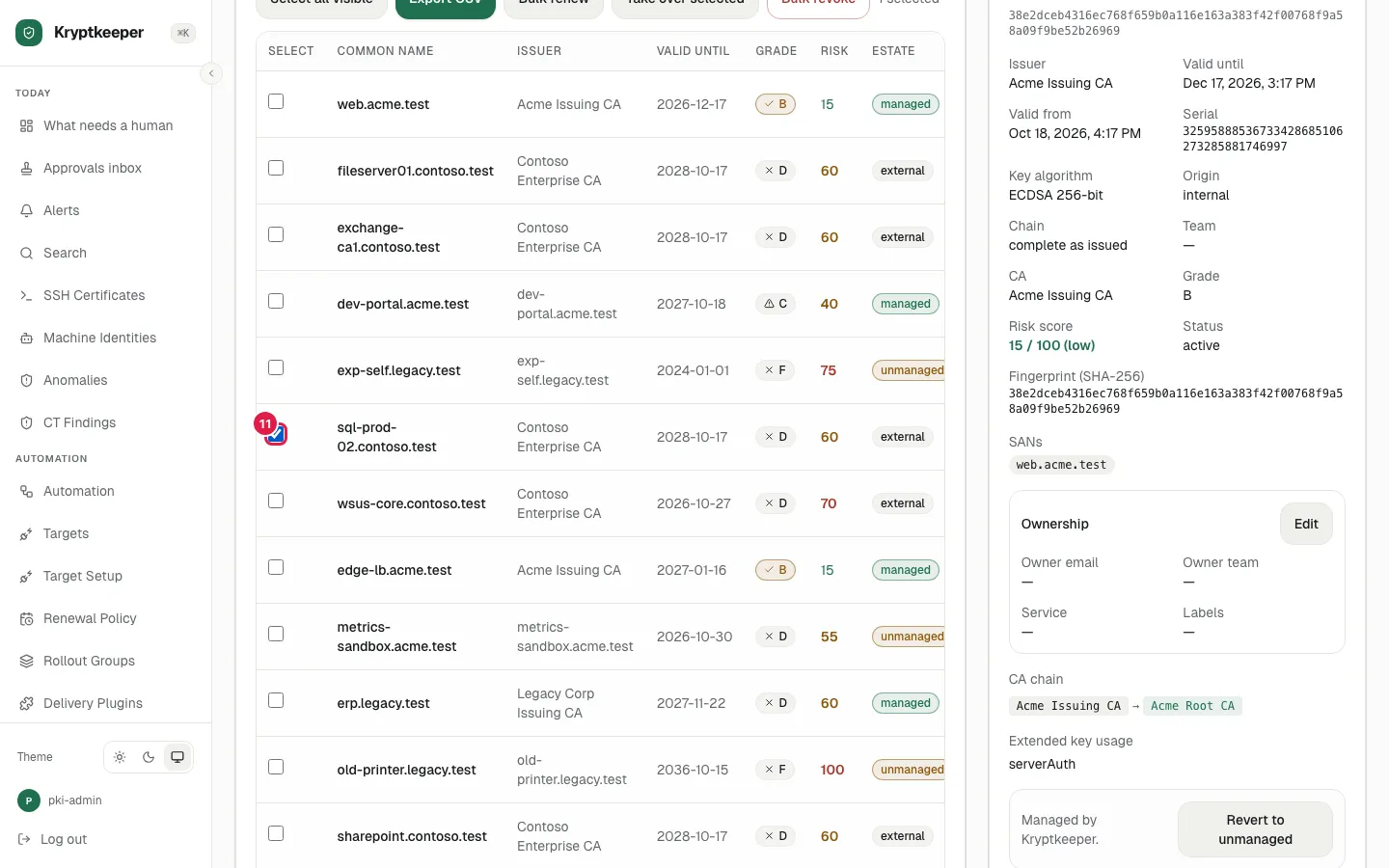Sort by the VALID UNTIL column header

[x=693, y=51]
